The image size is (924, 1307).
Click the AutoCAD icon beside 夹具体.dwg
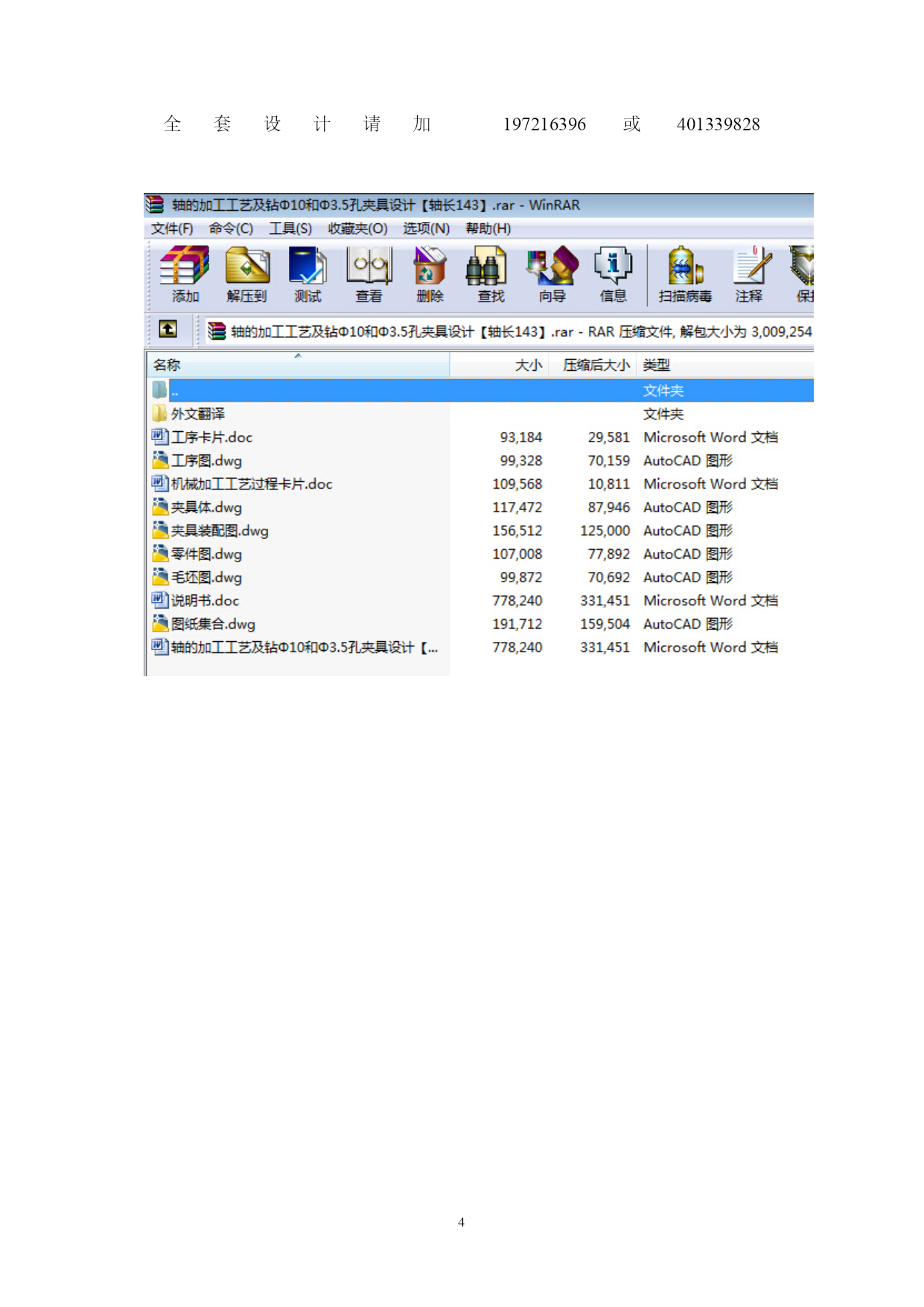(159, 506)
